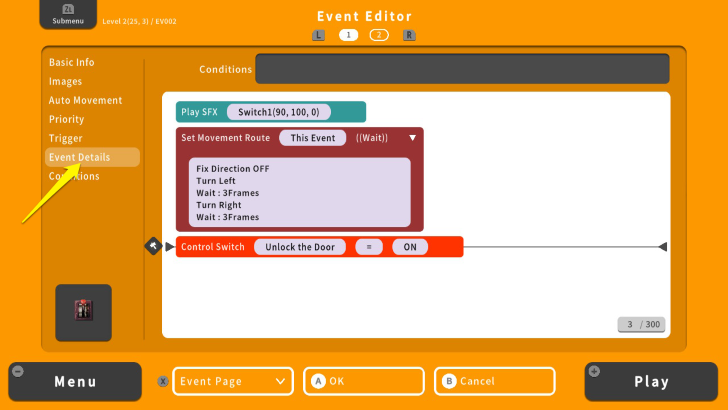Switch to event page 2
This screenshot has width=728, height=410.
click(379, 35)
